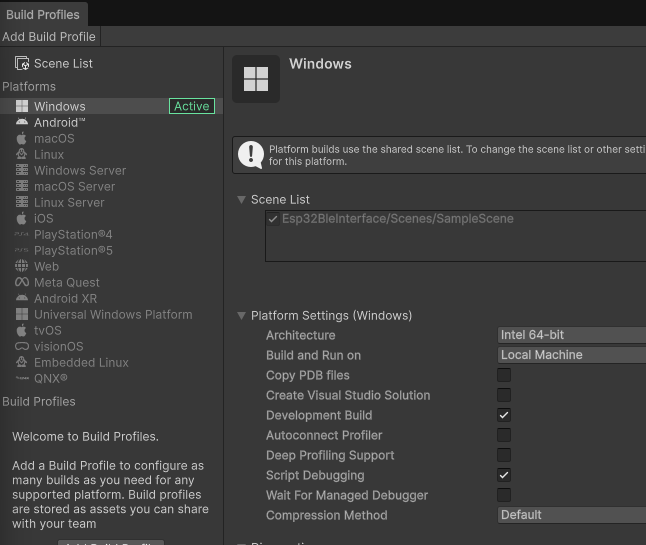Select Embedded Linux in platforms list
This screenshot has height=545, width=646.
pyautogui.click(x=80, y=363)
